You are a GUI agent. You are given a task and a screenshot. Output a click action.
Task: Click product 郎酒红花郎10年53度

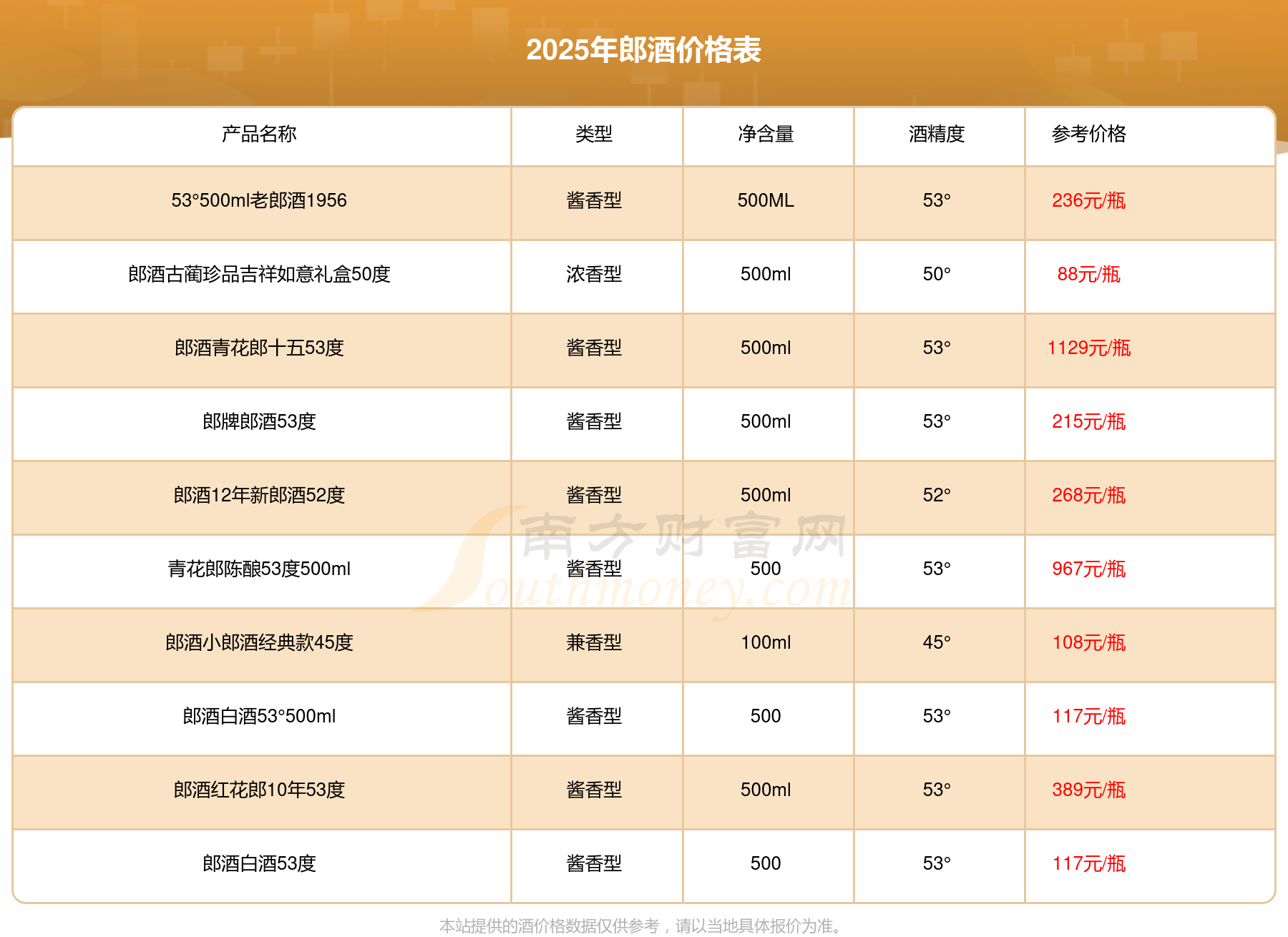coord(259,790)
